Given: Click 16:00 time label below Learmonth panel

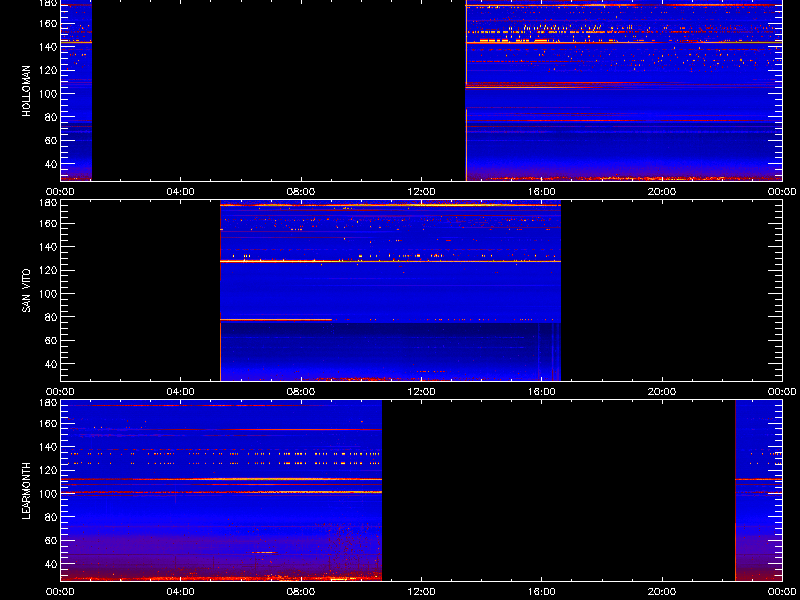Looking at the screenshot, I should point(541,592).
